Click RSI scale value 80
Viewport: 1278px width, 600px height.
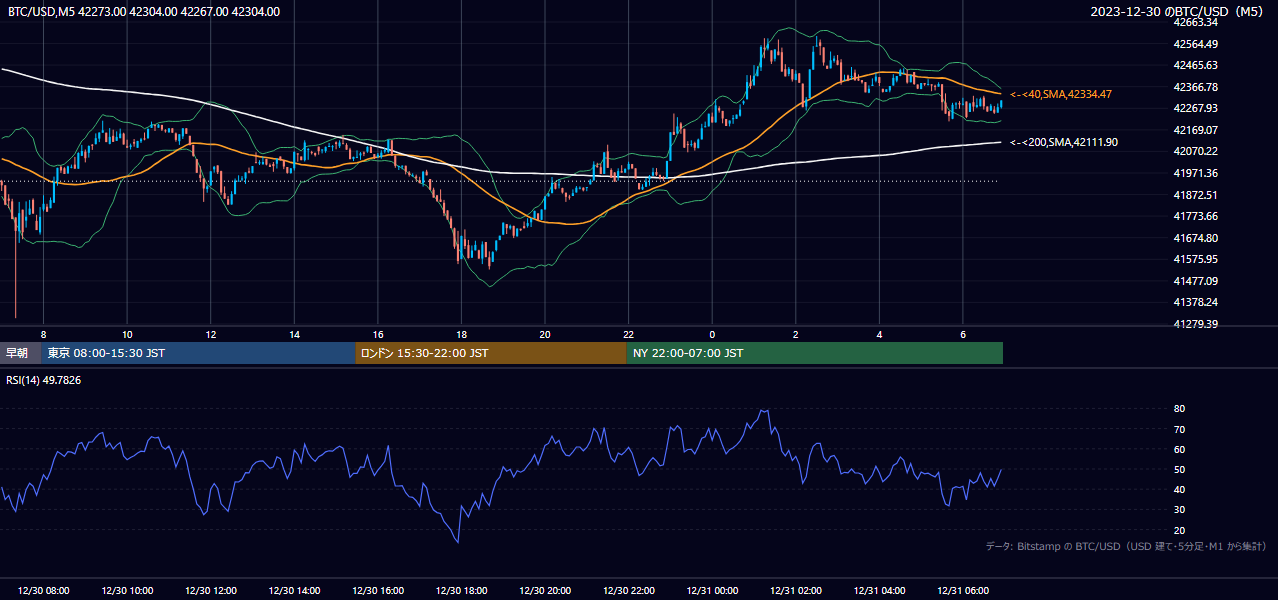(x=1179, y=409)
